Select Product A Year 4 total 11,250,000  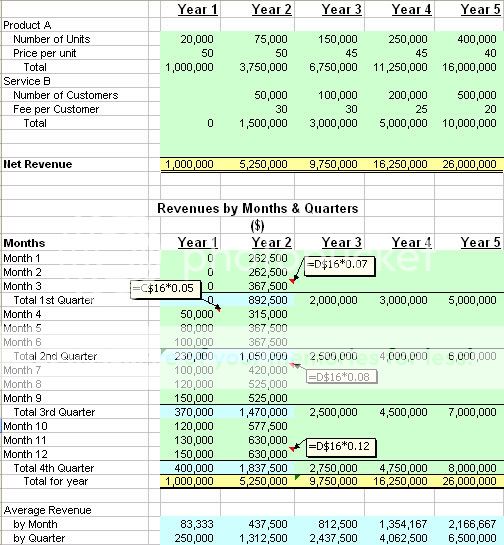click(x=400, y=67)
